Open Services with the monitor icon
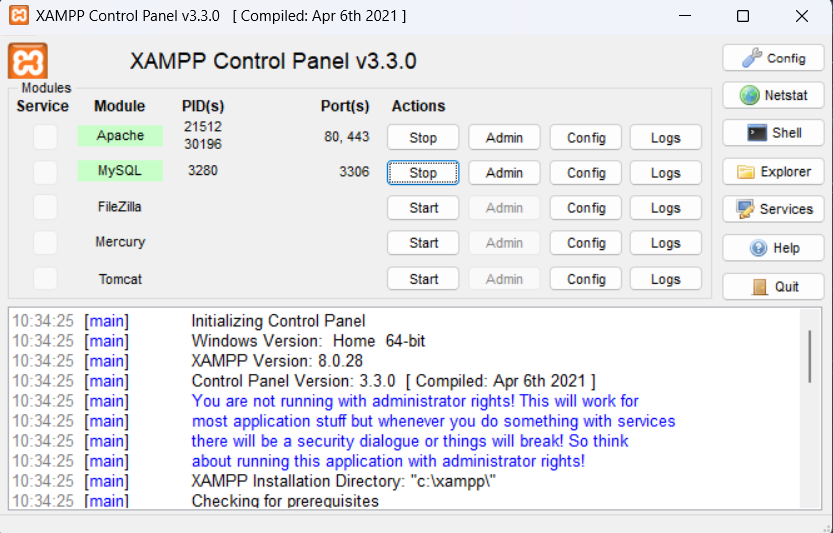This screenshot has height=533, width=833. (x=773, y=210)
